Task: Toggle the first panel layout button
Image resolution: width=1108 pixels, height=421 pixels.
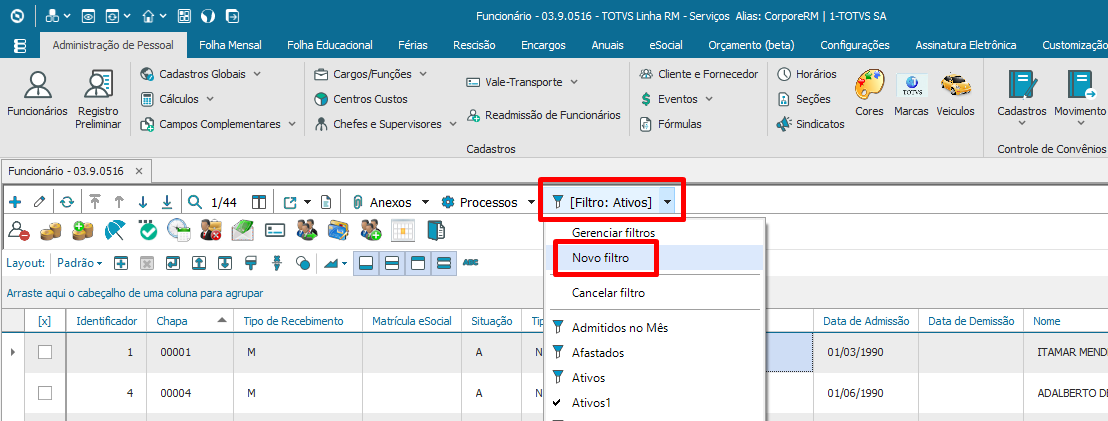Action: [366, 263]
